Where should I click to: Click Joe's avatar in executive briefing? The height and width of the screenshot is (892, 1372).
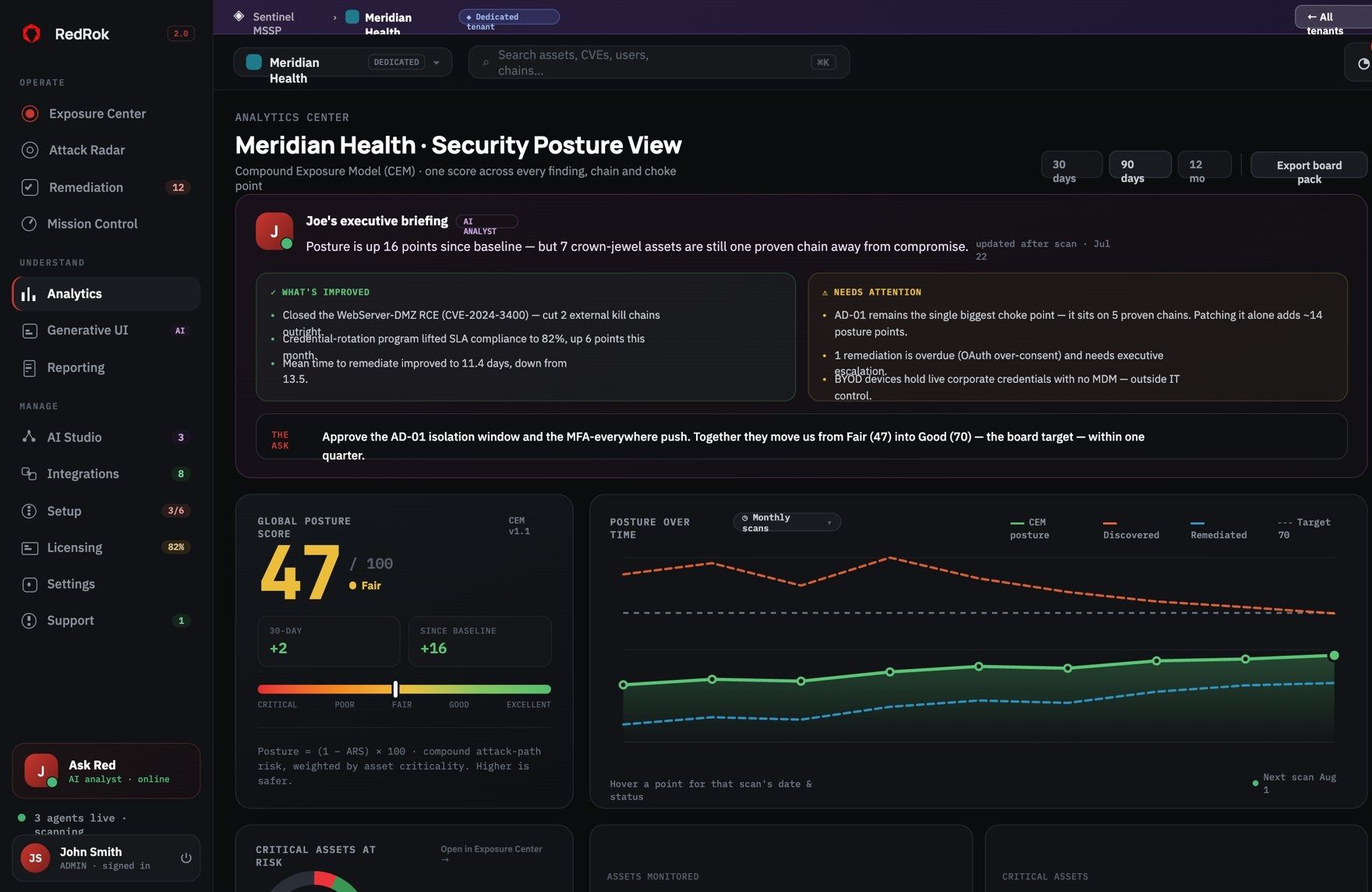pyautogui.click(x=274, y=232)
